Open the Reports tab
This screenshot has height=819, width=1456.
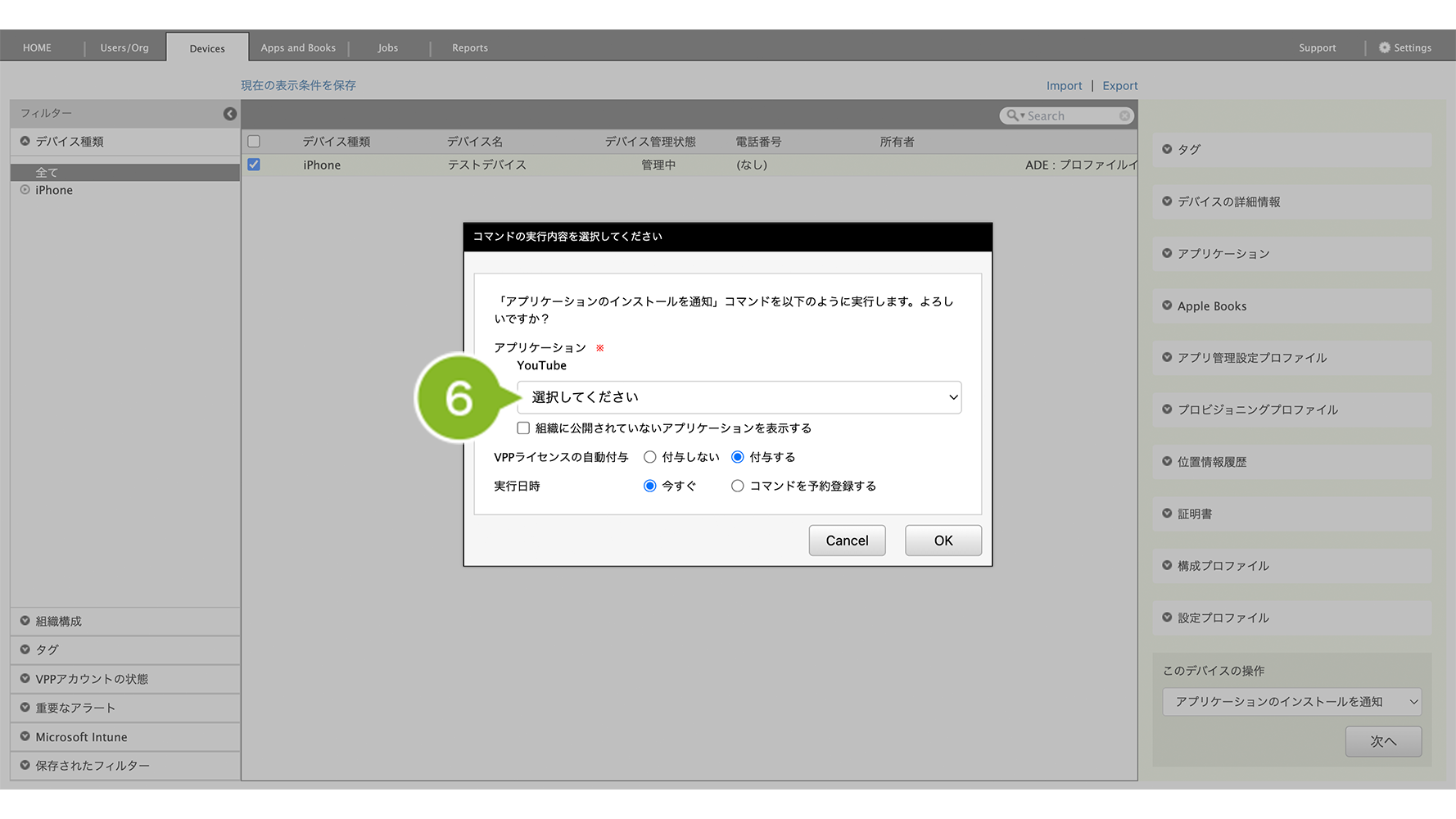coord(470,48)
